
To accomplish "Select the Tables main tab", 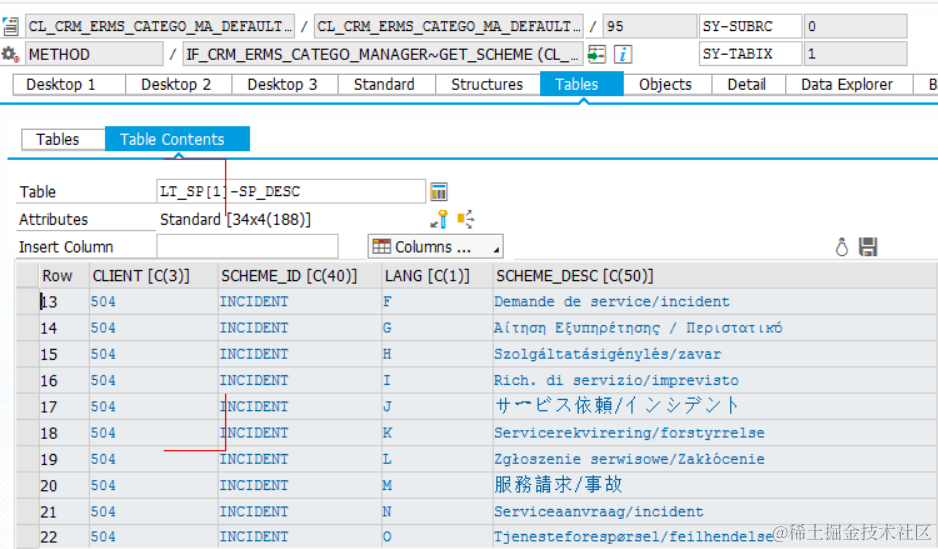I will click(581, 84).
